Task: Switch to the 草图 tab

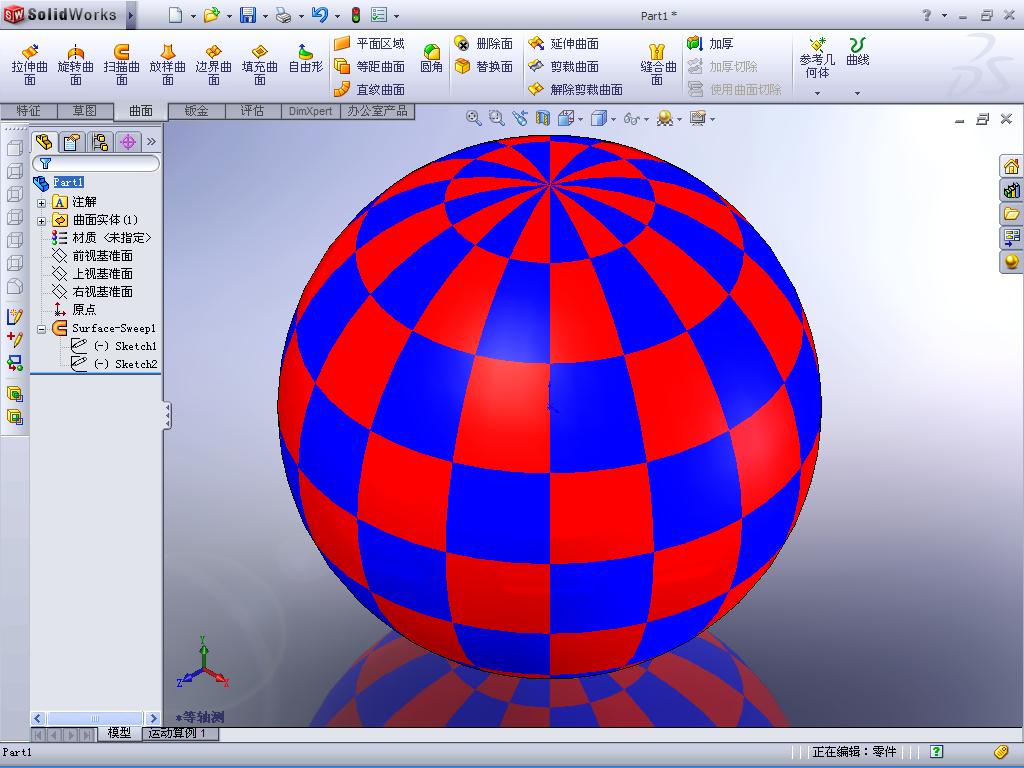Action: pos(84,110)
